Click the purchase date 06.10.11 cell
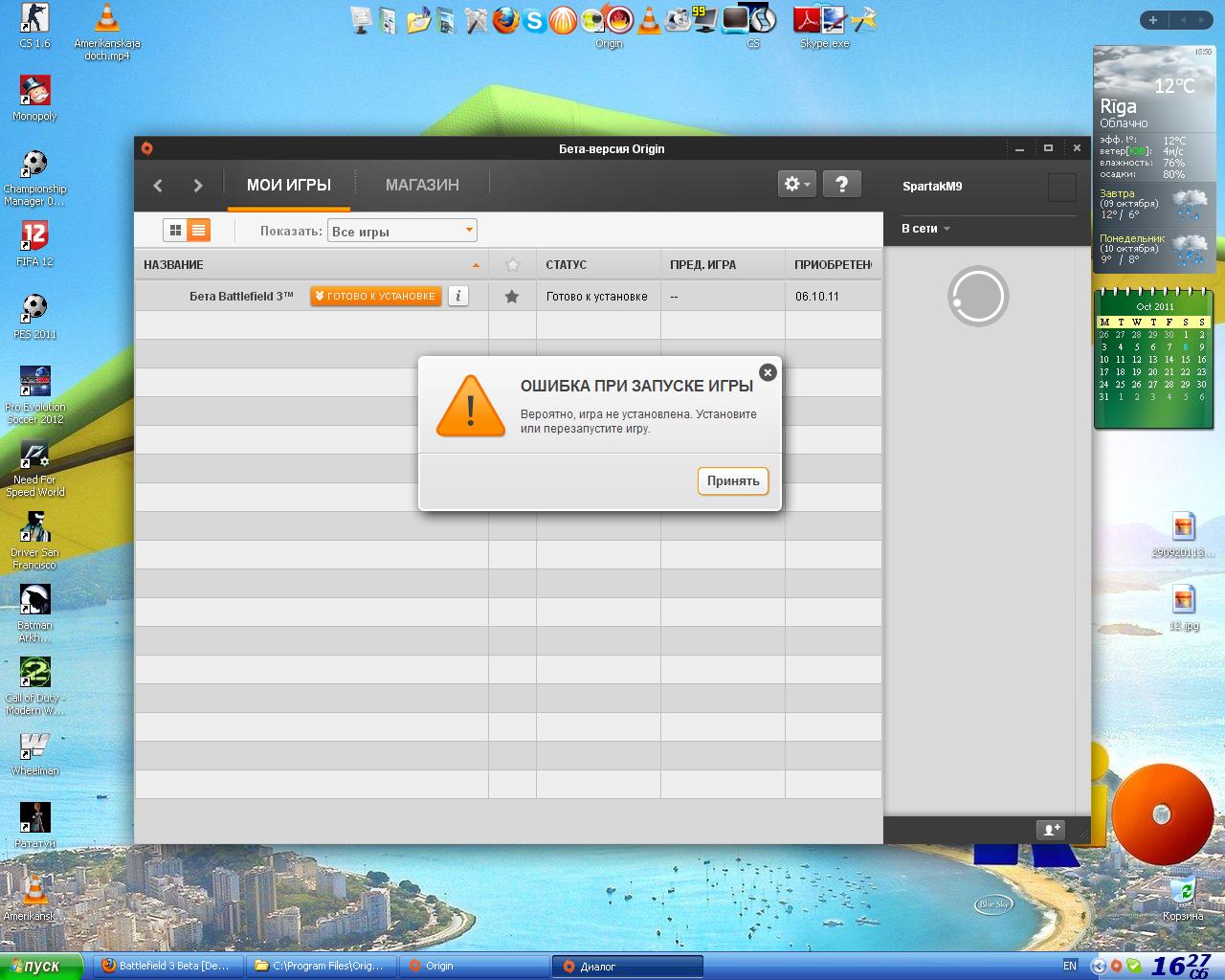1225x980 pixels. tap(817, 297)
